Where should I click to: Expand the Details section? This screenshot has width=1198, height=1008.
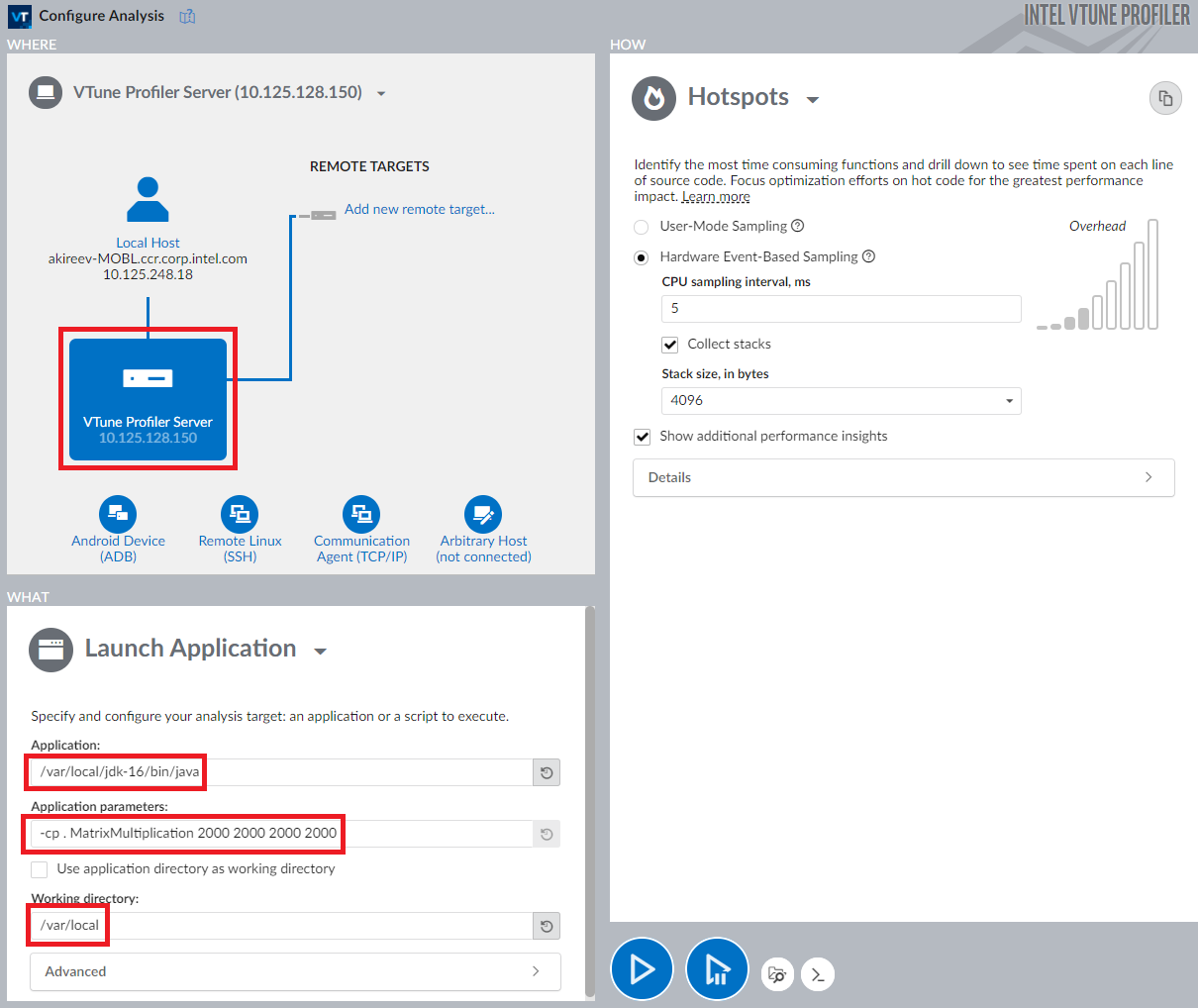pos(903,477)
